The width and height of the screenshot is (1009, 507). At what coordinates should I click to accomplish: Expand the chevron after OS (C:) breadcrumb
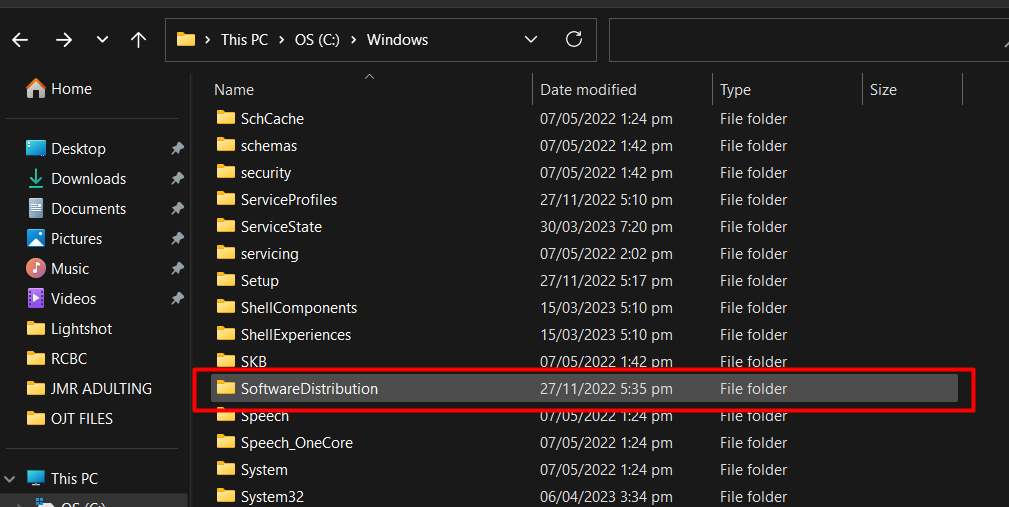(354, 40)
